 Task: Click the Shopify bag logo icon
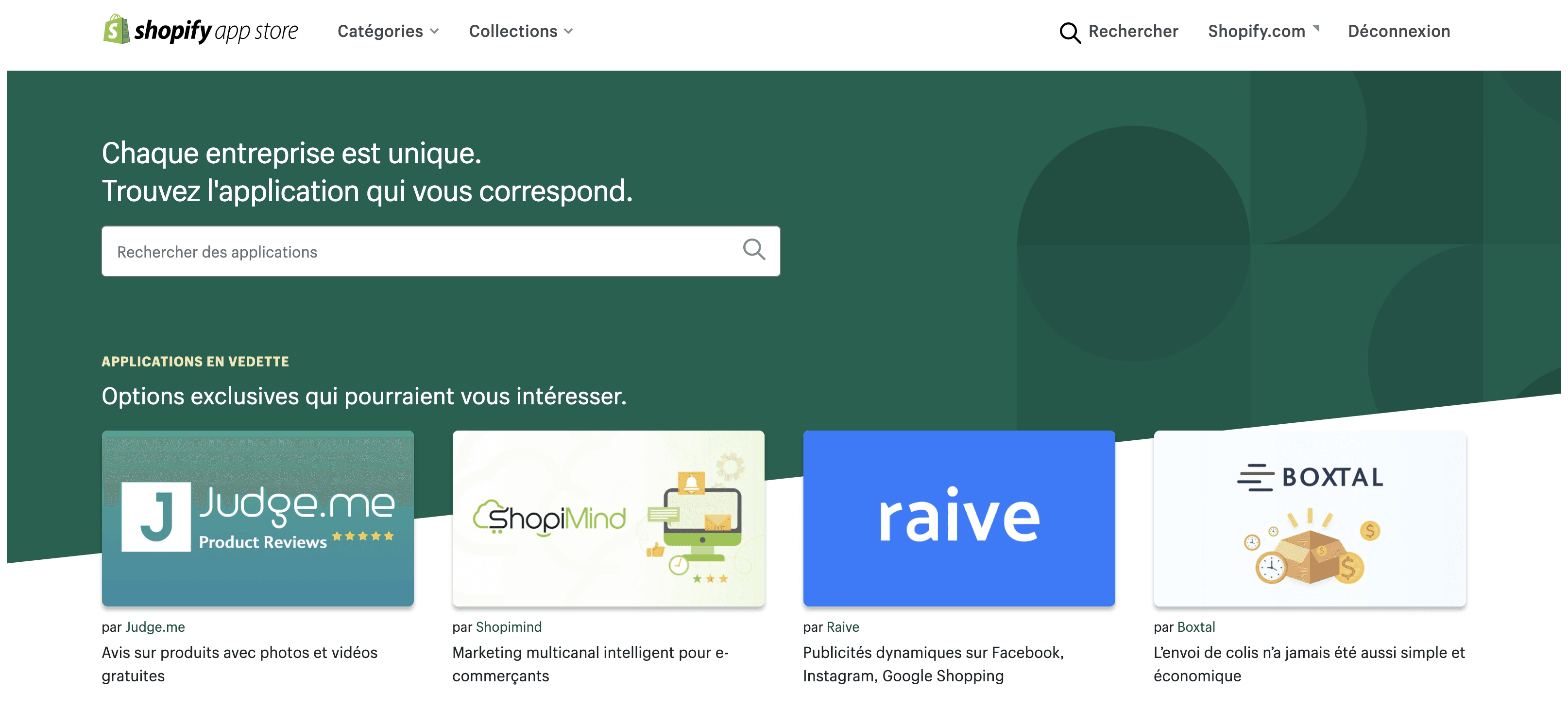(116, 29)
